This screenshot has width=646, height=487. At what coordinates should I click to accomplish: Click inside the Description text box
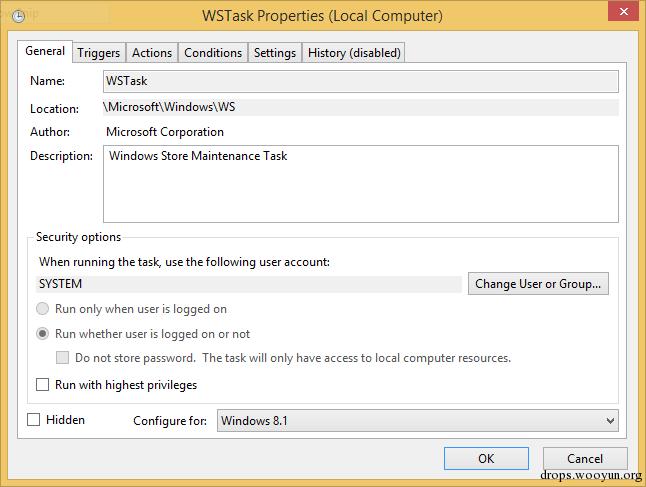[x=360, y=183]
